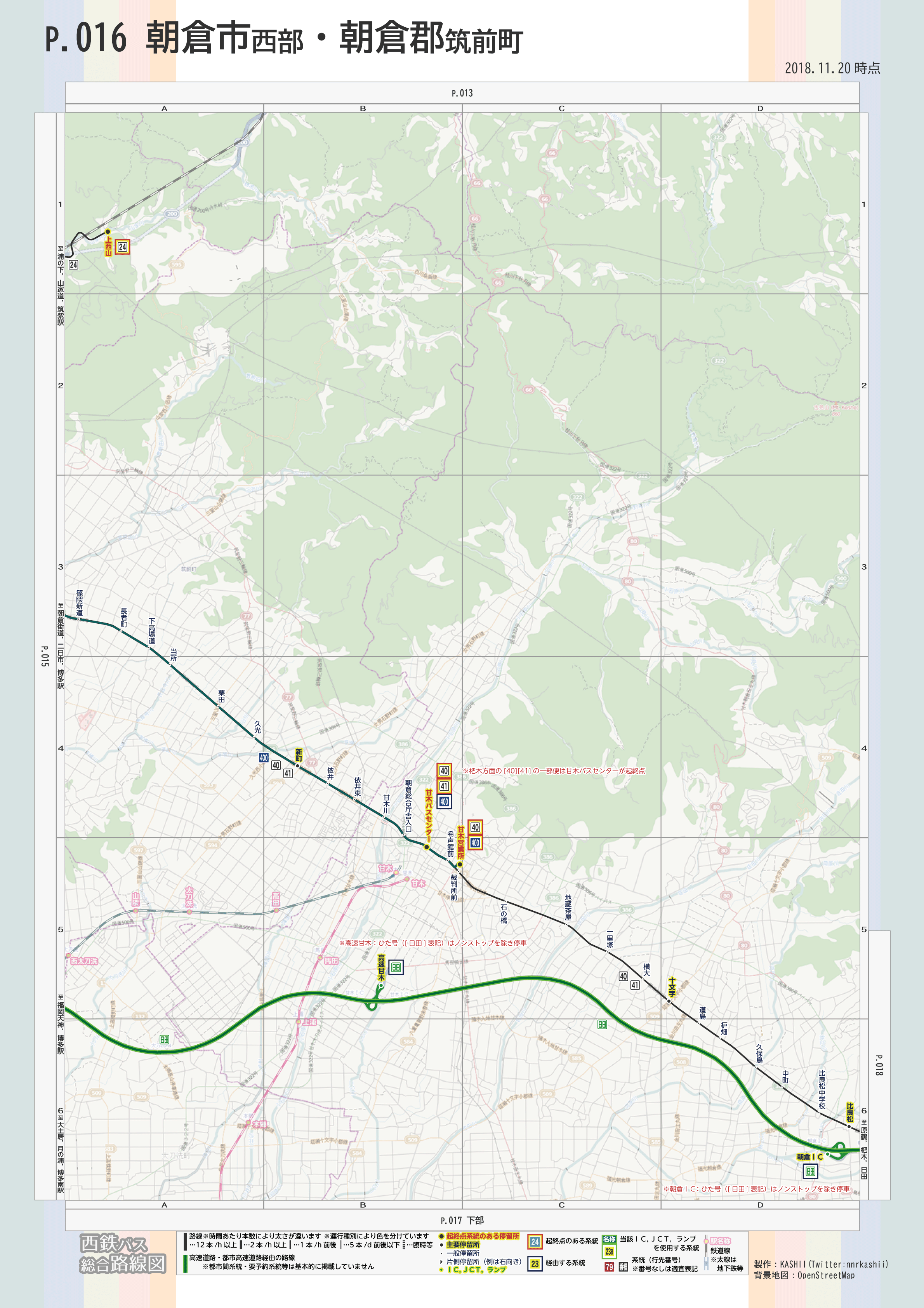Click the 高速甘木 interchange stop marker
The width and height of the screenshot is (924, 1308).
click(381, 986)
